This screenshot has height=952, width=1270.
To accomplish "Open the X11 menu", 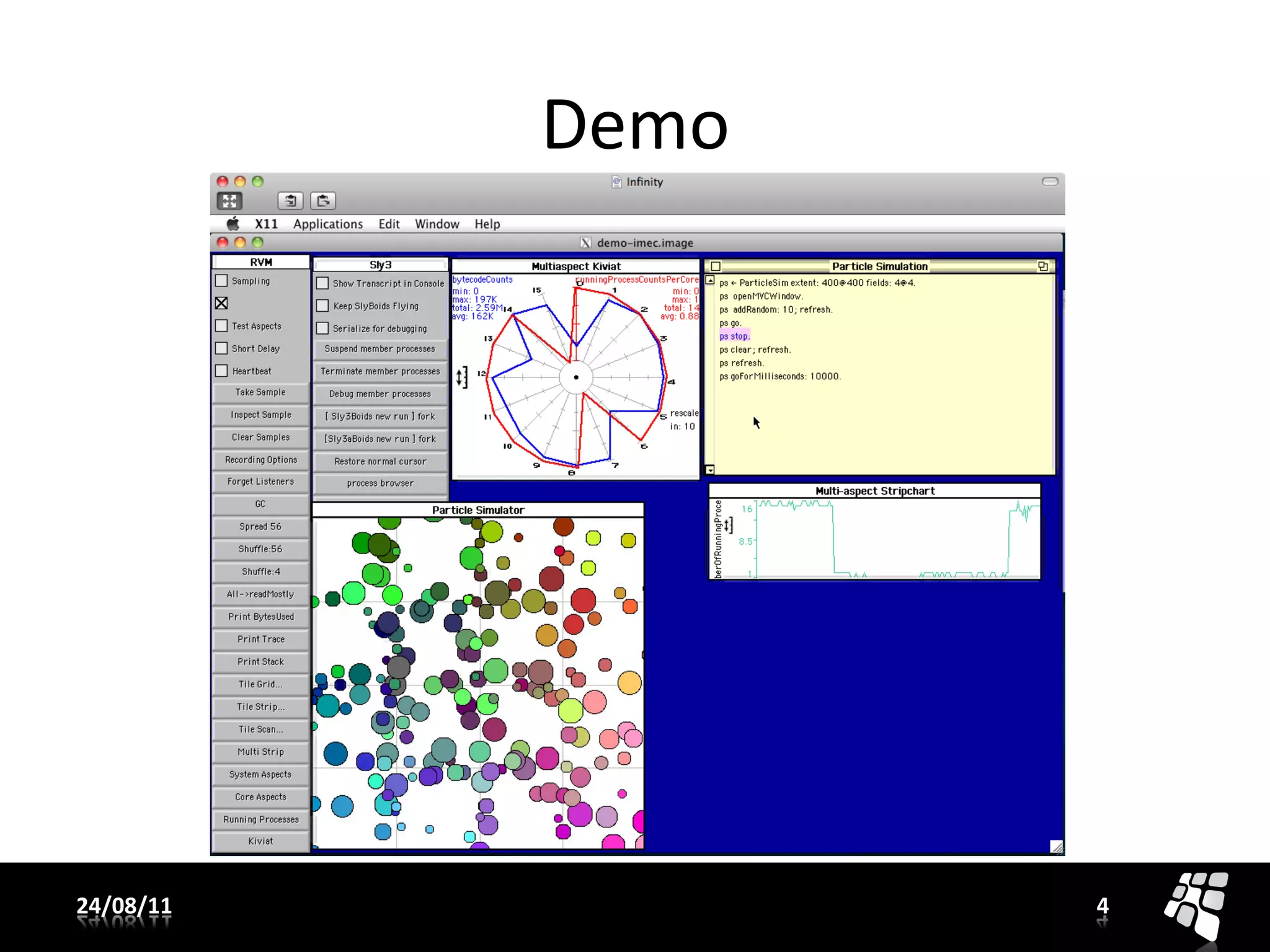I will 267,224.
